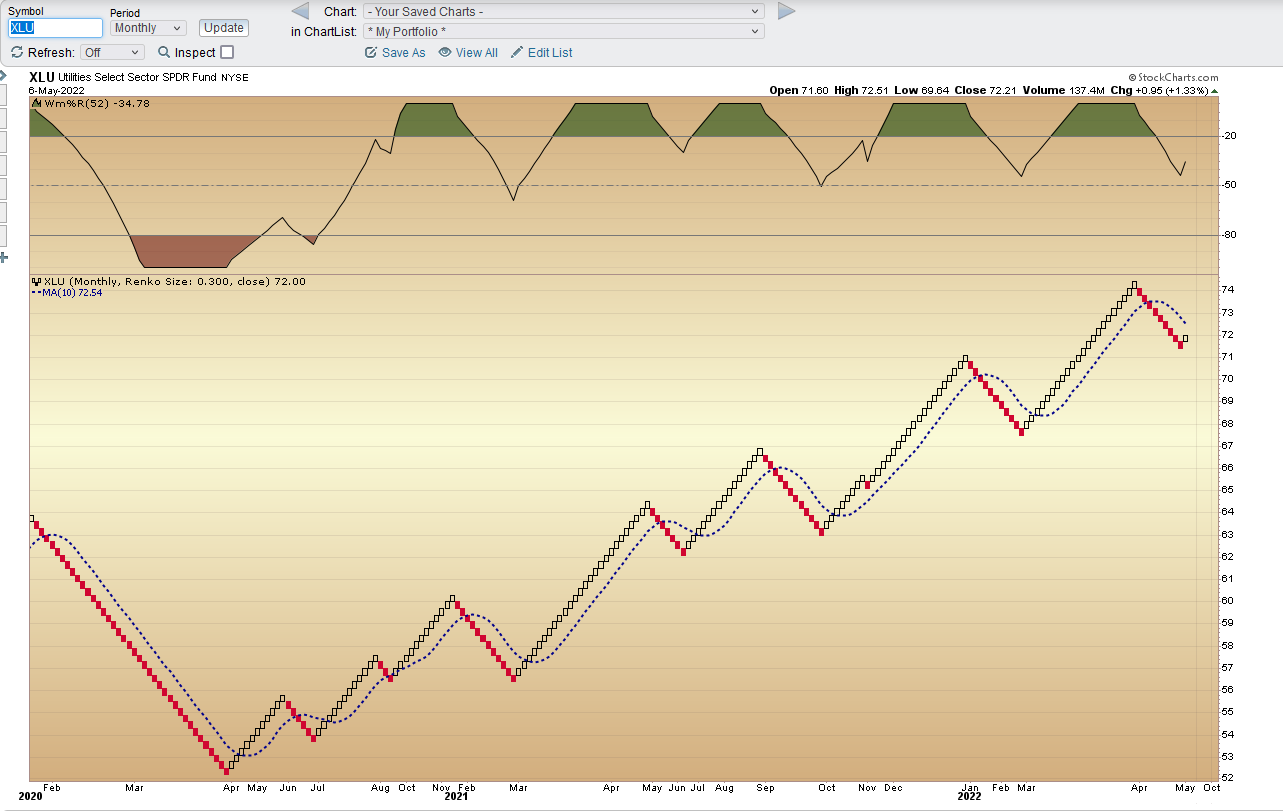
Task: Open the Period dropdown showing Monthly
Action: [148, 28]
